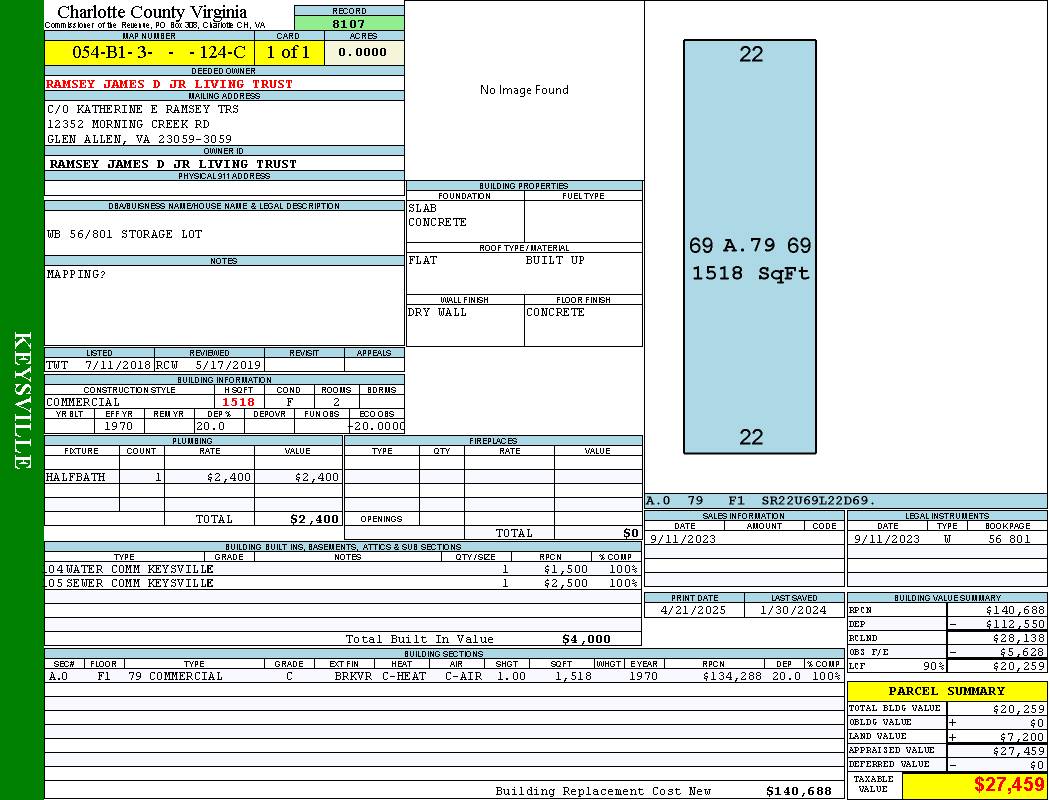Select deeded owner RAMSEY JAMES D JR LIVING TRUST in red
Screen dimensions: 1050x800
click(x=169, y=84)
